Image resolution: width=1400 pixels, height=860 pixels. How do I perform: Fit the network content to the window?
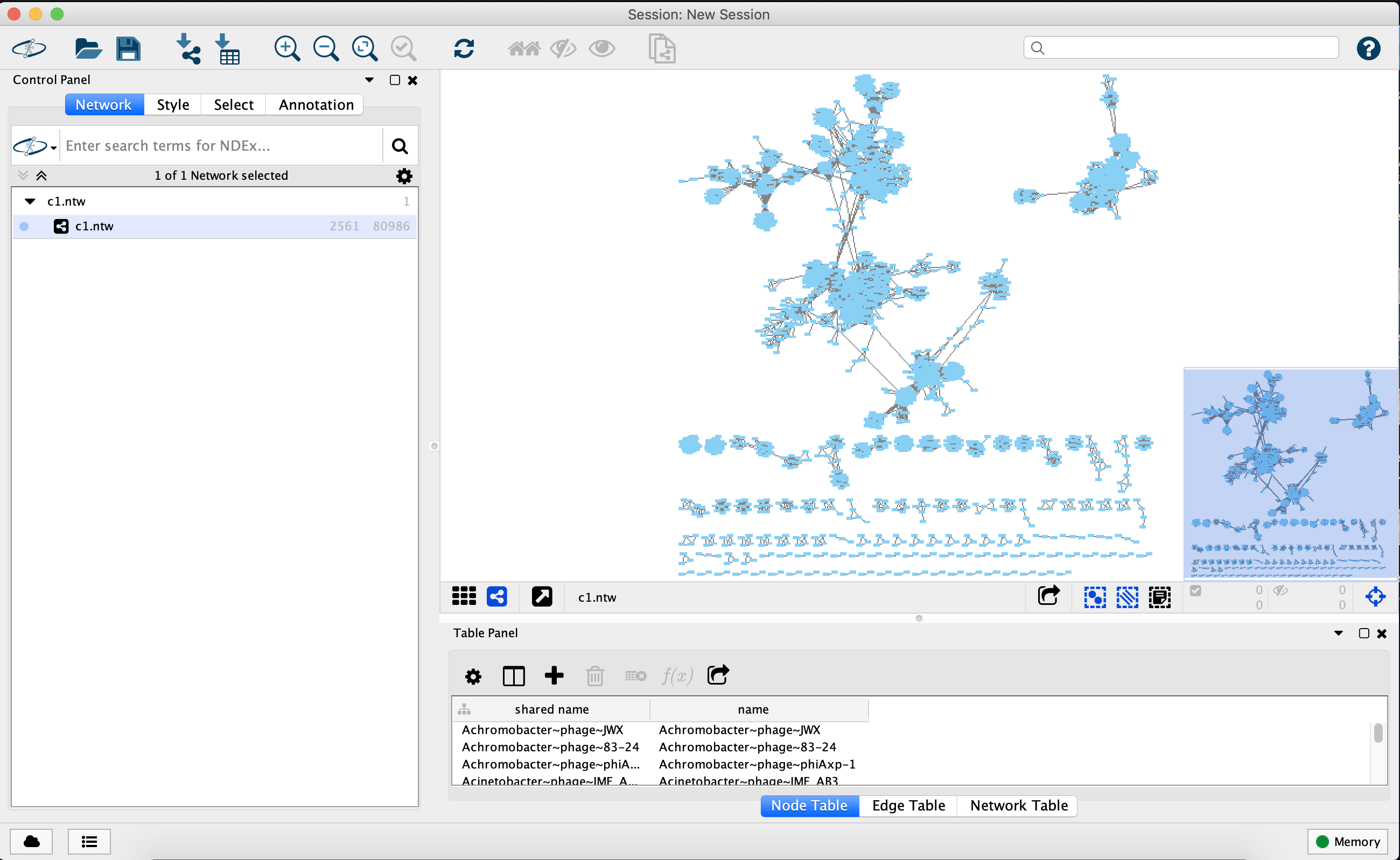pos(365,48)
